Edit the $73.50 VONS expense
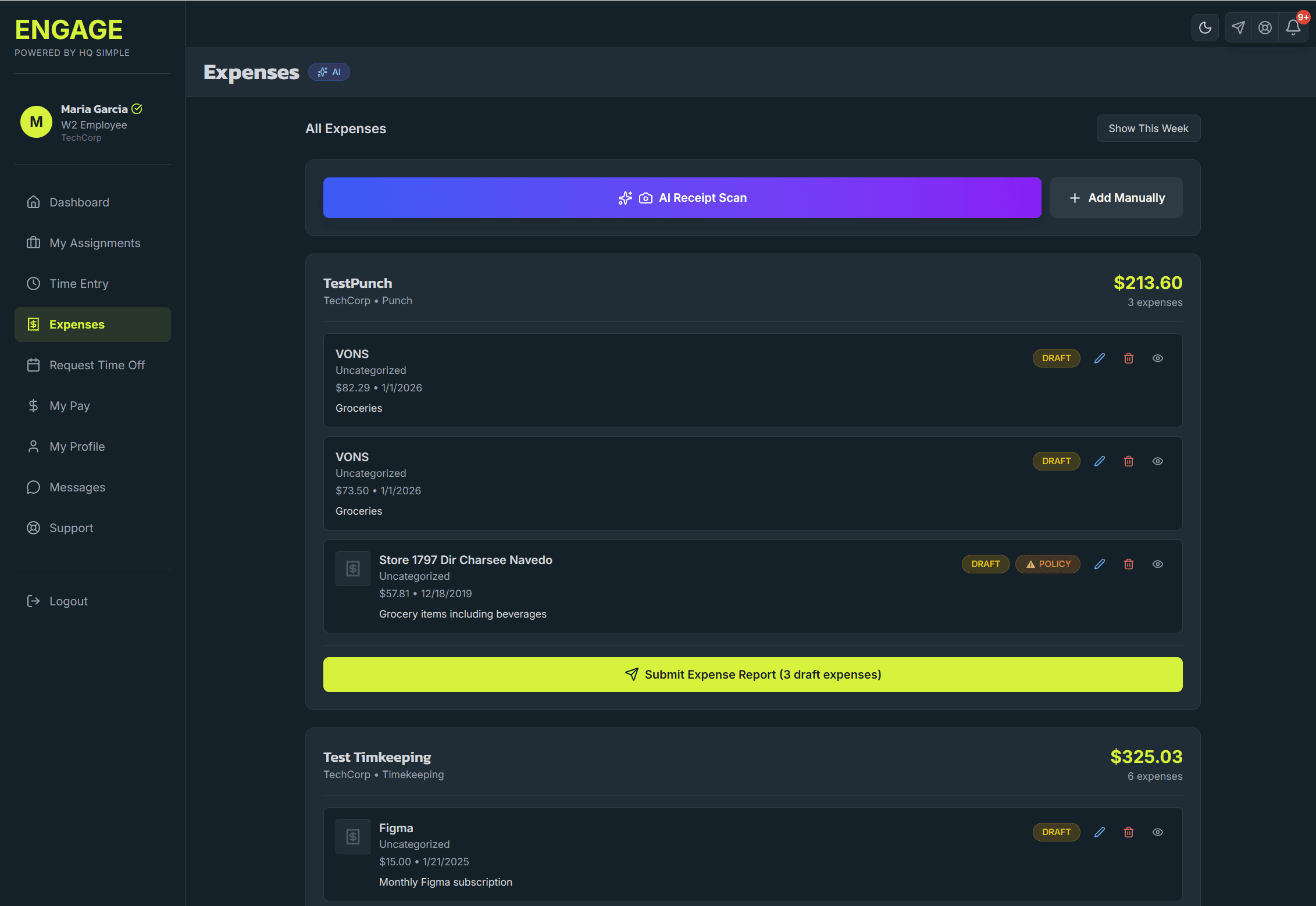This screenshot has height=906, width=1316. pos(1099,461)
